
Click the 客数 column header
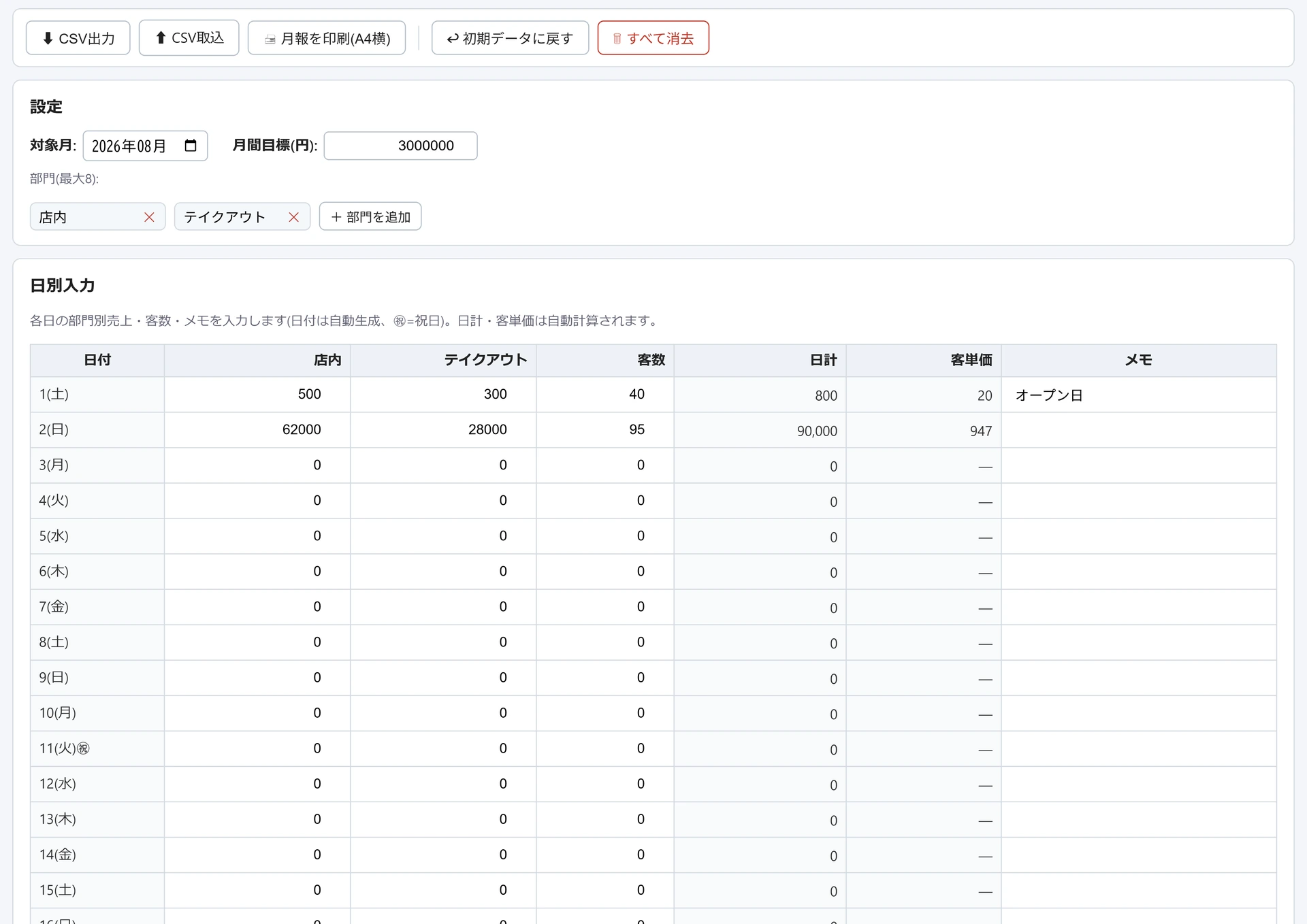coord(605,360)
